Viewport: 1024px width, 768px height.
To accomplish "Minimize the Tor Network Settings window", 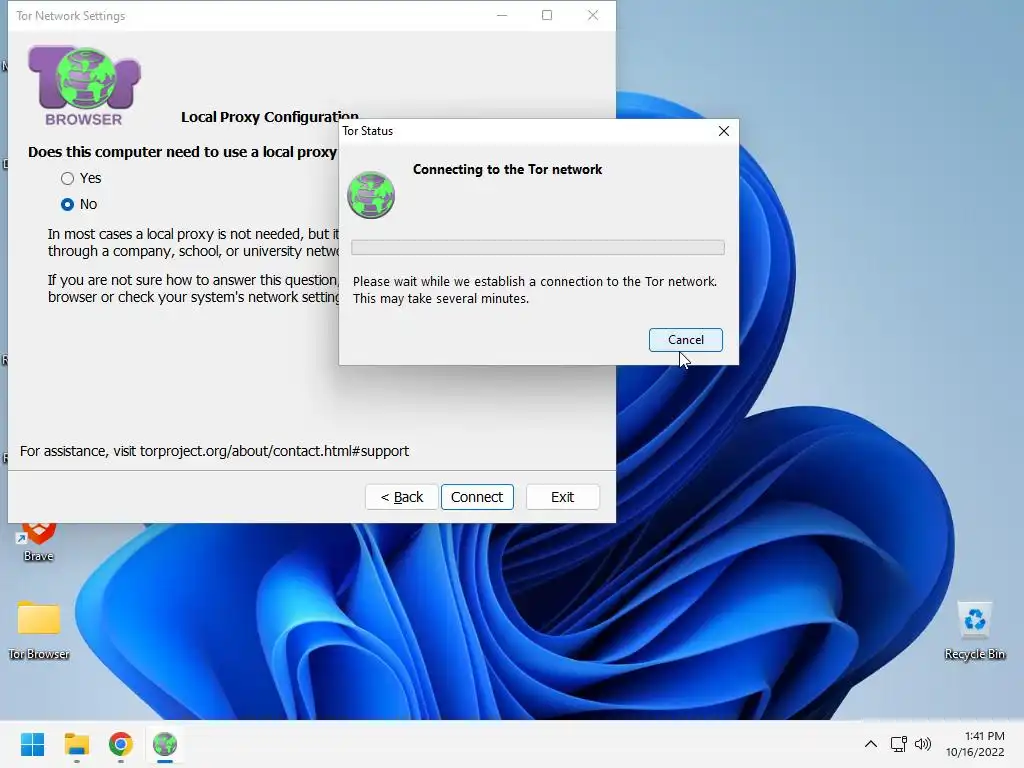I will coord(502,15).
